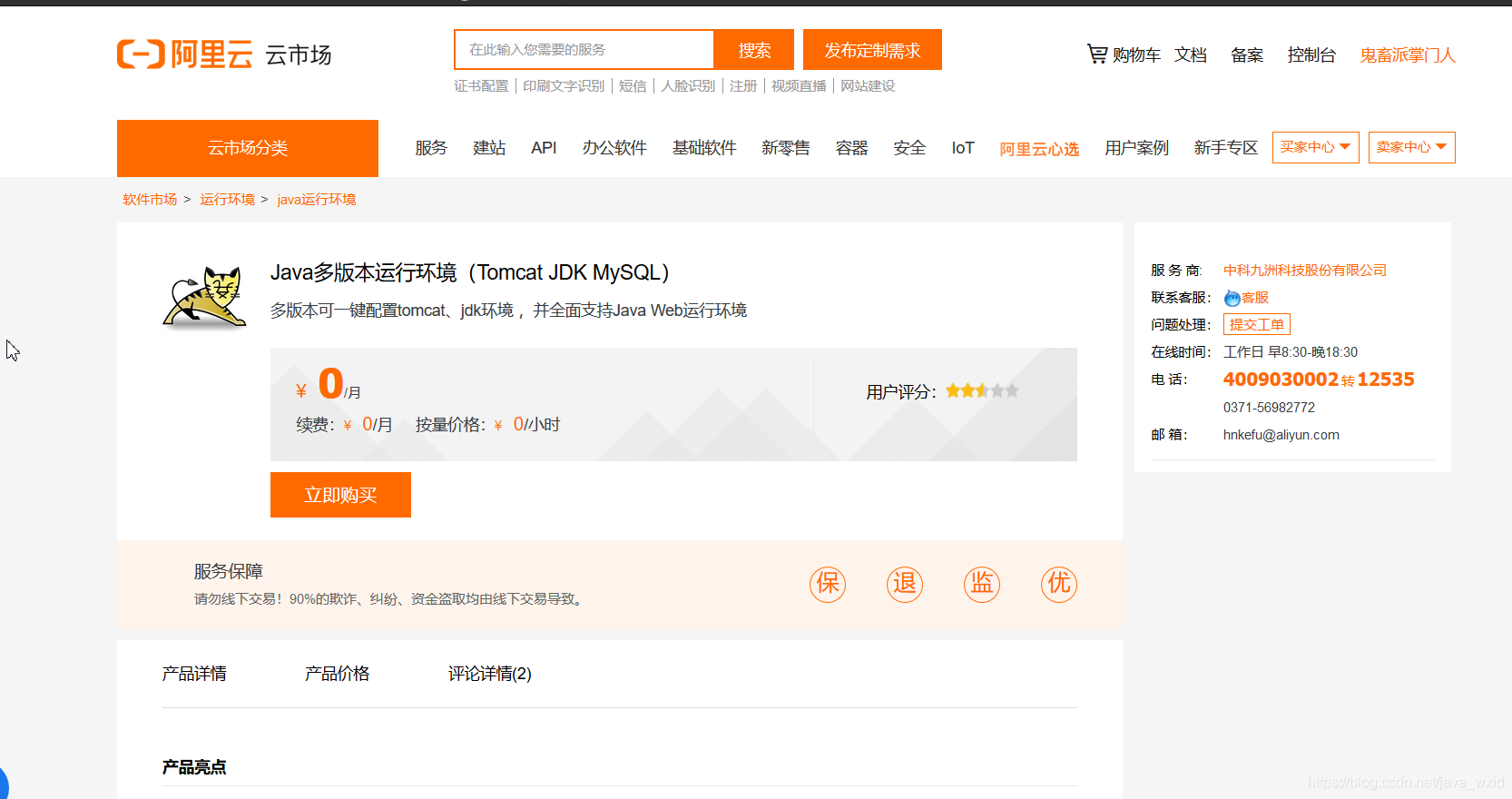The image size is (1512, 799).
Task: Click the 证书配置 hot search link
Action: pos(481,86)
